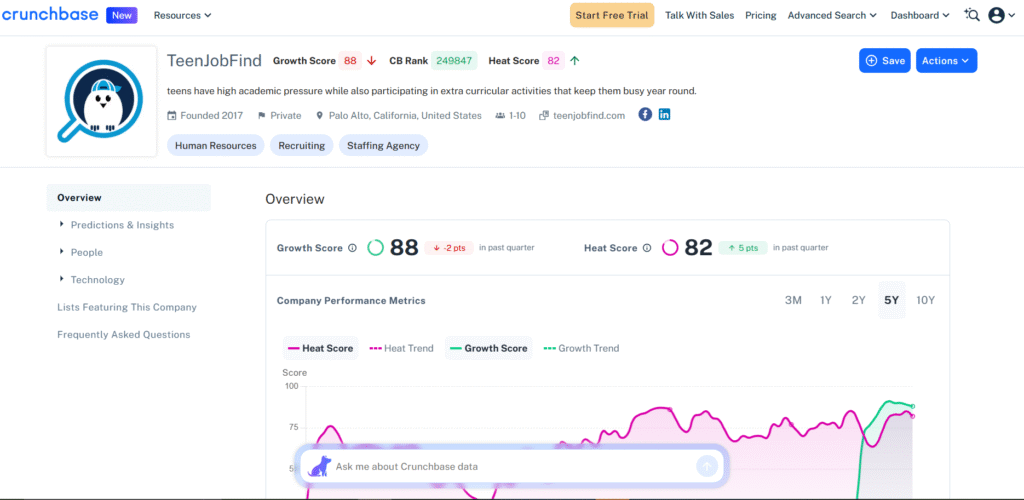This screenshot has width=1024, height=500.
Task: Switch chart range to 1Y
Action: pos(825,301)
